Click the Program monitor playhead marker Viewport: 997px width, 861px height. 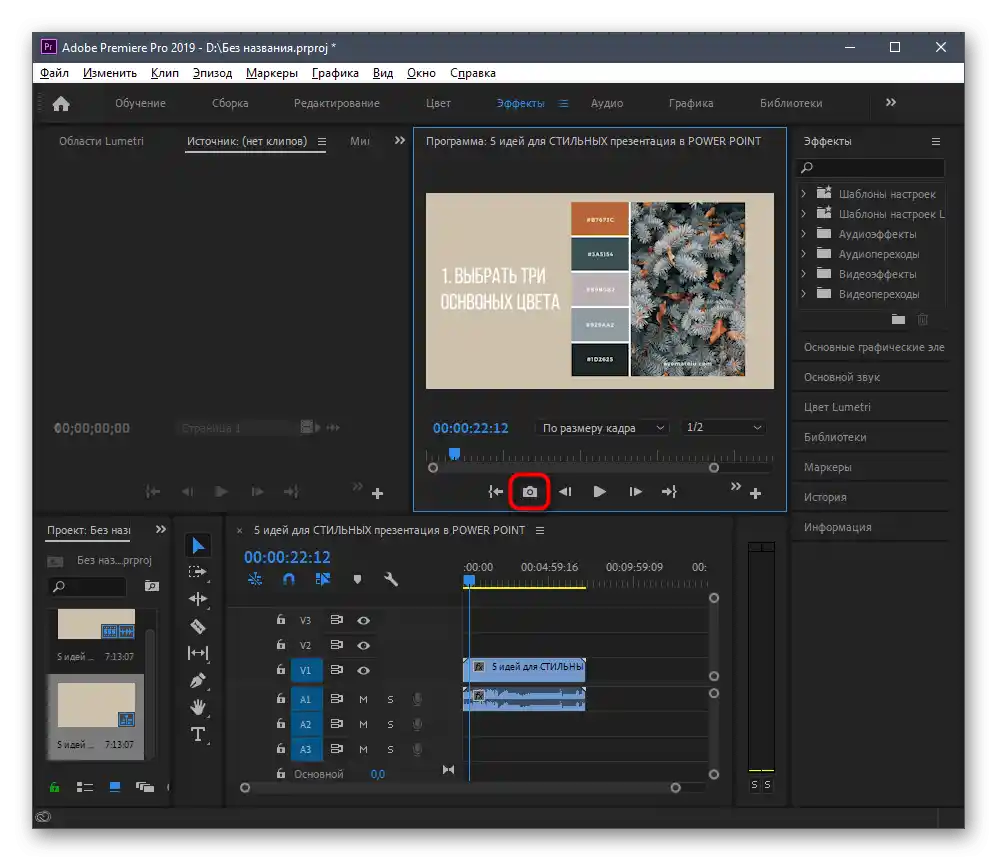(454, 454)
